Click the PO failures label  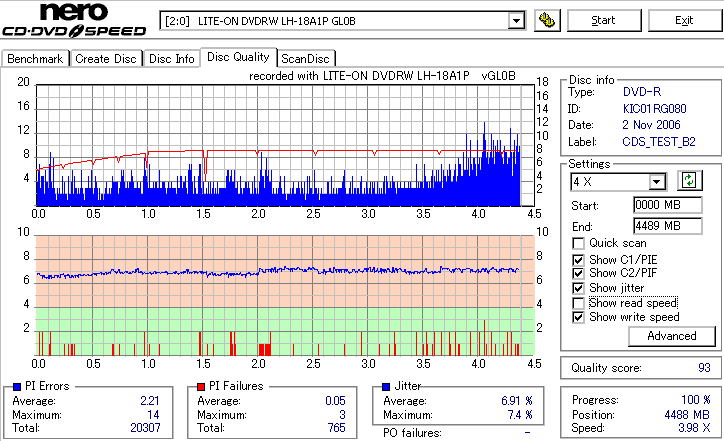[x=412, y=433]
